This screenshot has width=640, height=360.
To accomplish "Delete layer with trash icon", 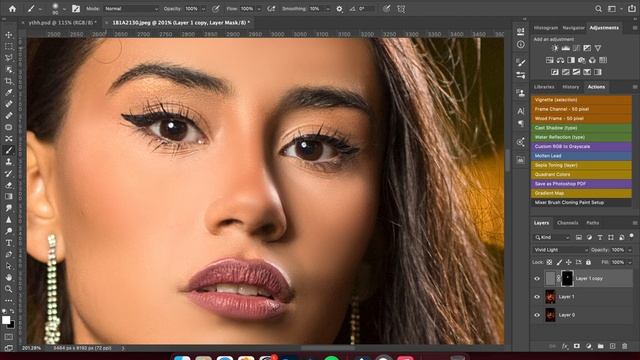I will point(624,346).
